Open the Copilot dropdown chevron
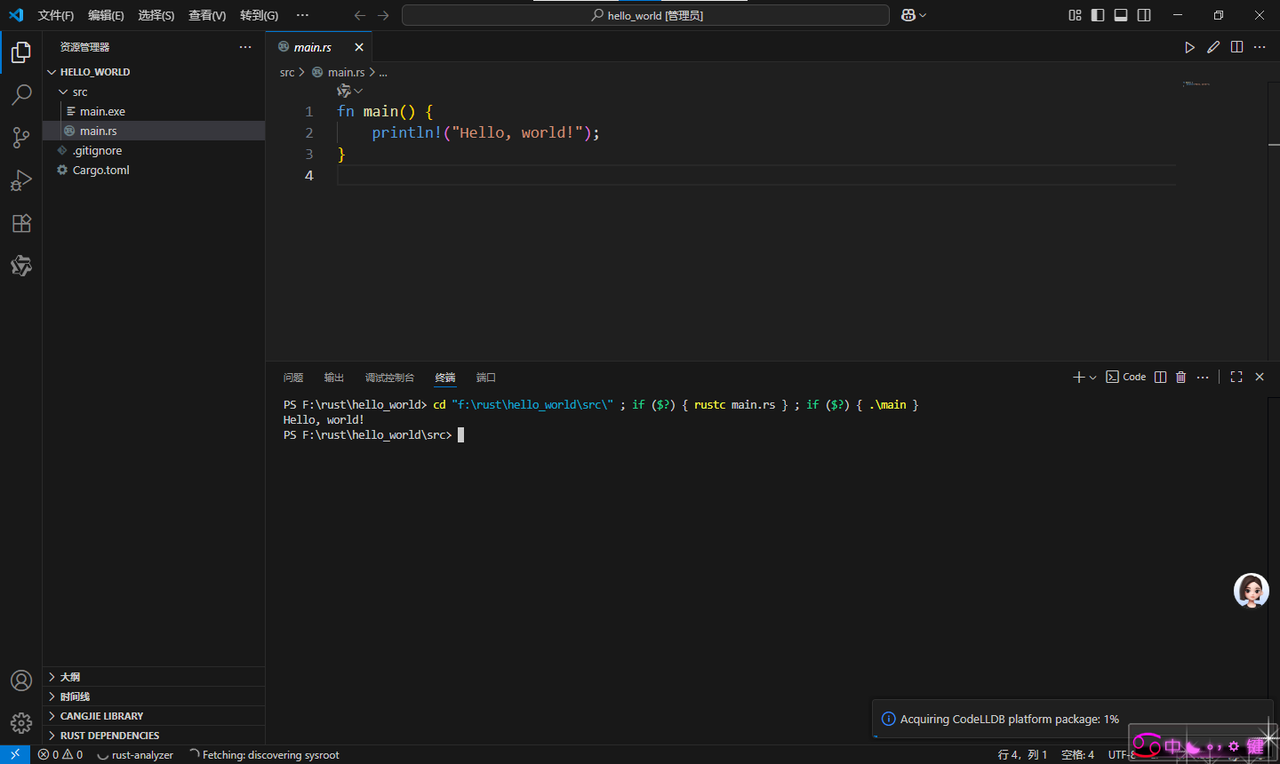The height and width of the screenshot is (764, 1280). click(922, 15)
